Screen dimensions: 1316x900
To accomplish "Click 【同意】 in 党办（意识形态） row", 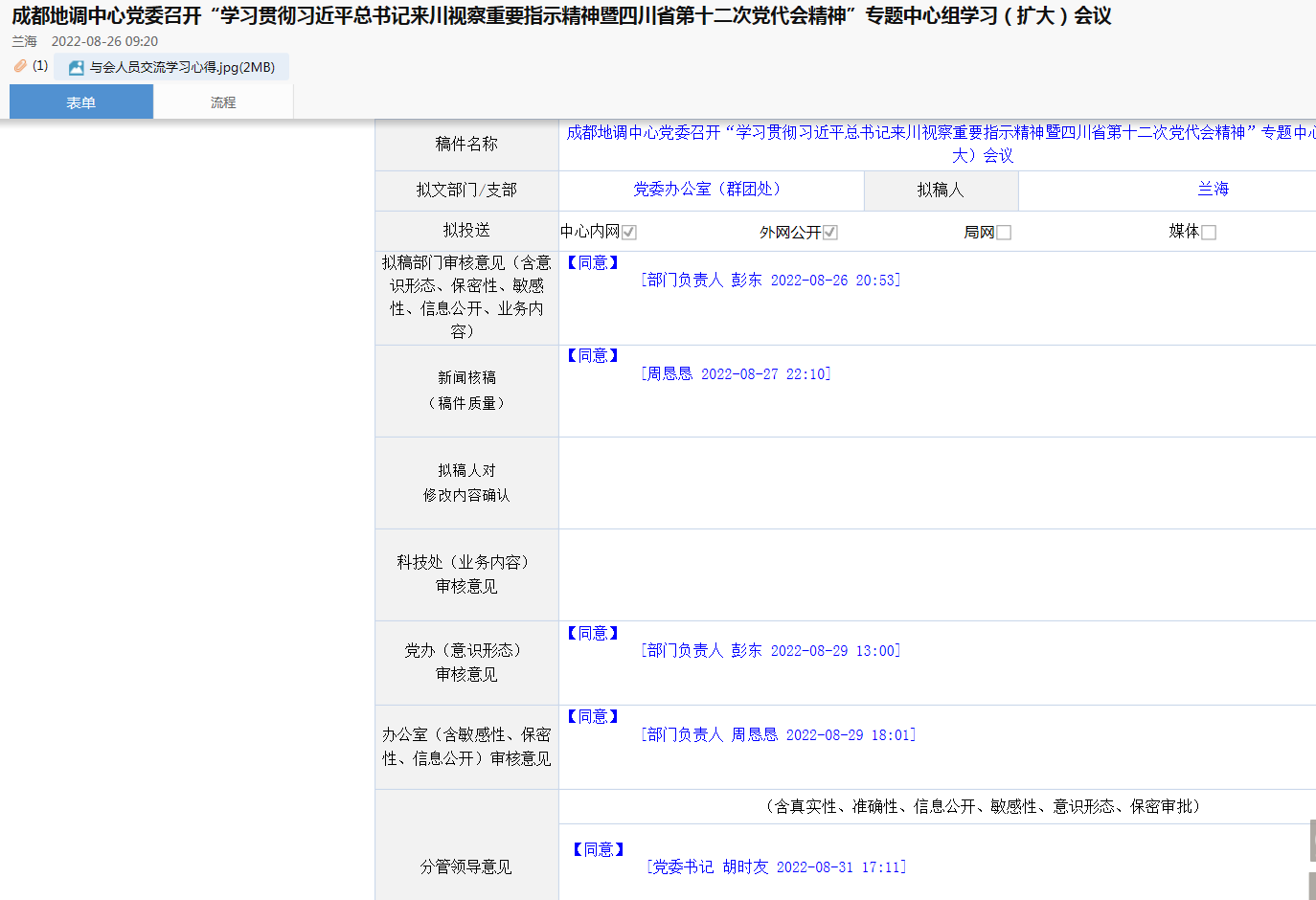I will coord(593,634).
